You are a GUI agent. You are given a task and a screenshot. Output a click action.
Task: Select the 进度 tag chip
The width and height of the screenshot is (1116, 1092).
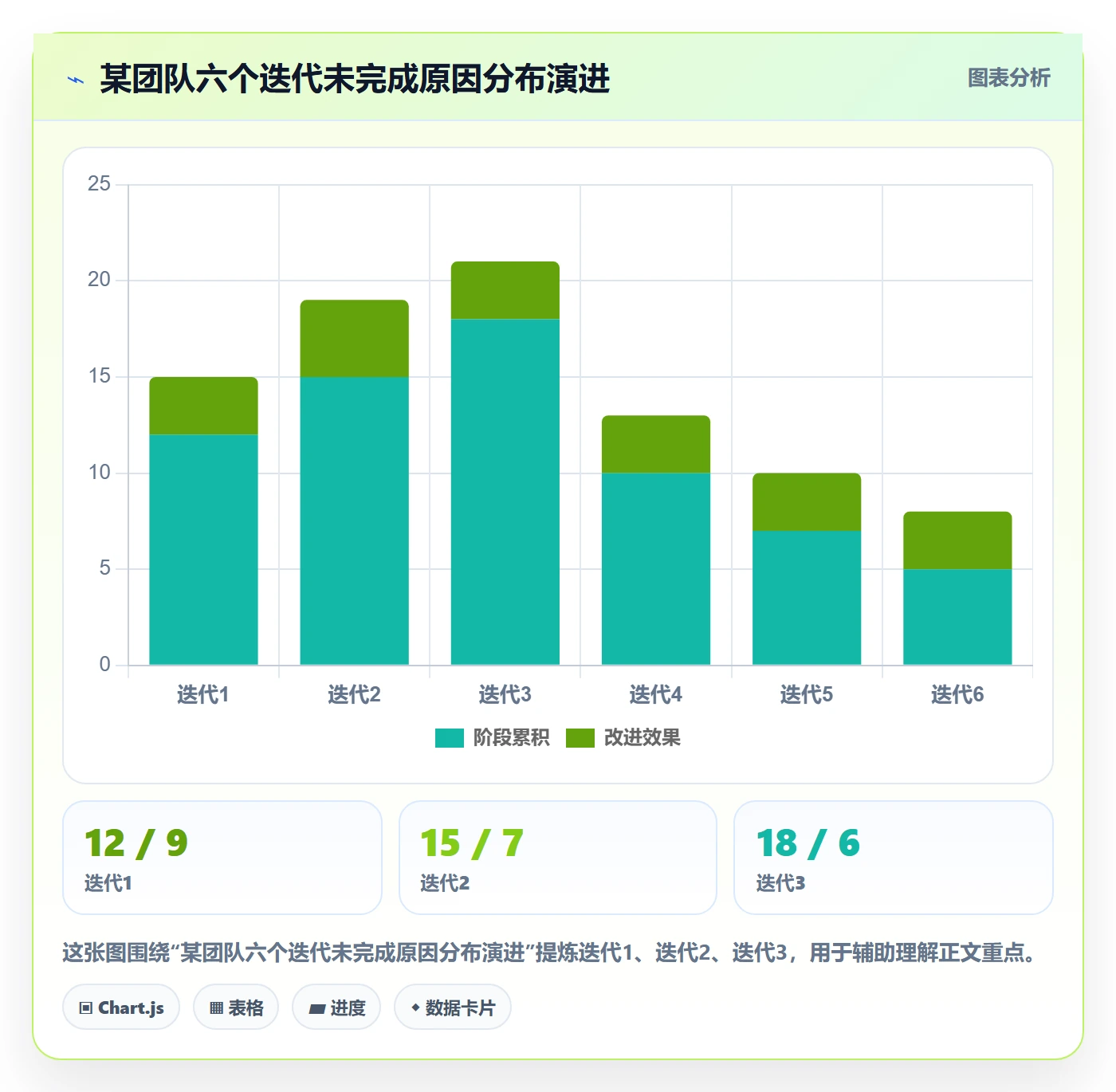click(336, 1008)
